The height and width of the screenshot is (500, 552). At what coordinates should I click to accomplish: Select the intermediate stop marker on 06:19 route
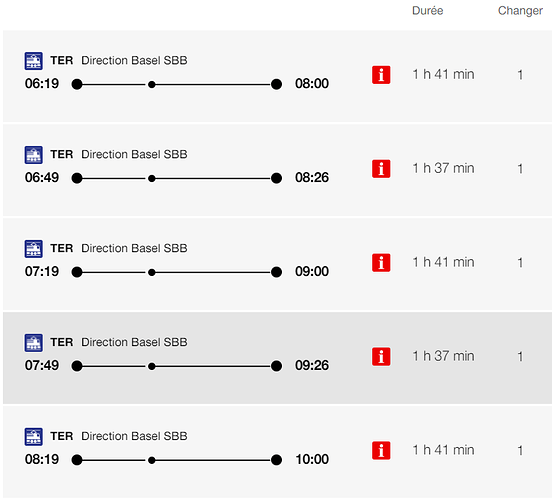click(x=152, y=85)
